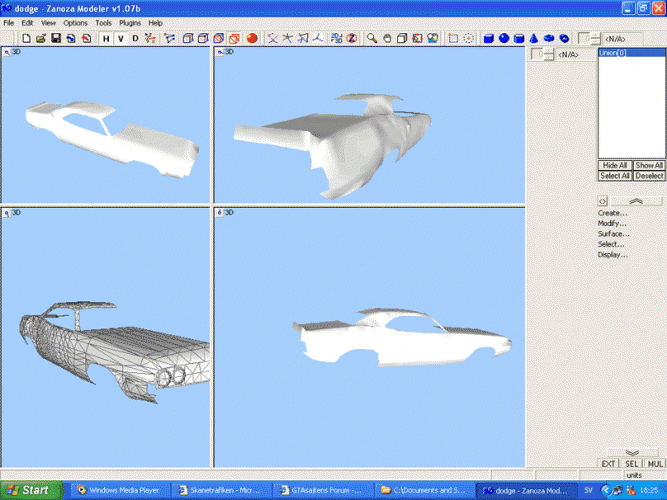Click the Select All button
Image resolution: width=667 pixels, height=500 pixels.
[614, 176]
